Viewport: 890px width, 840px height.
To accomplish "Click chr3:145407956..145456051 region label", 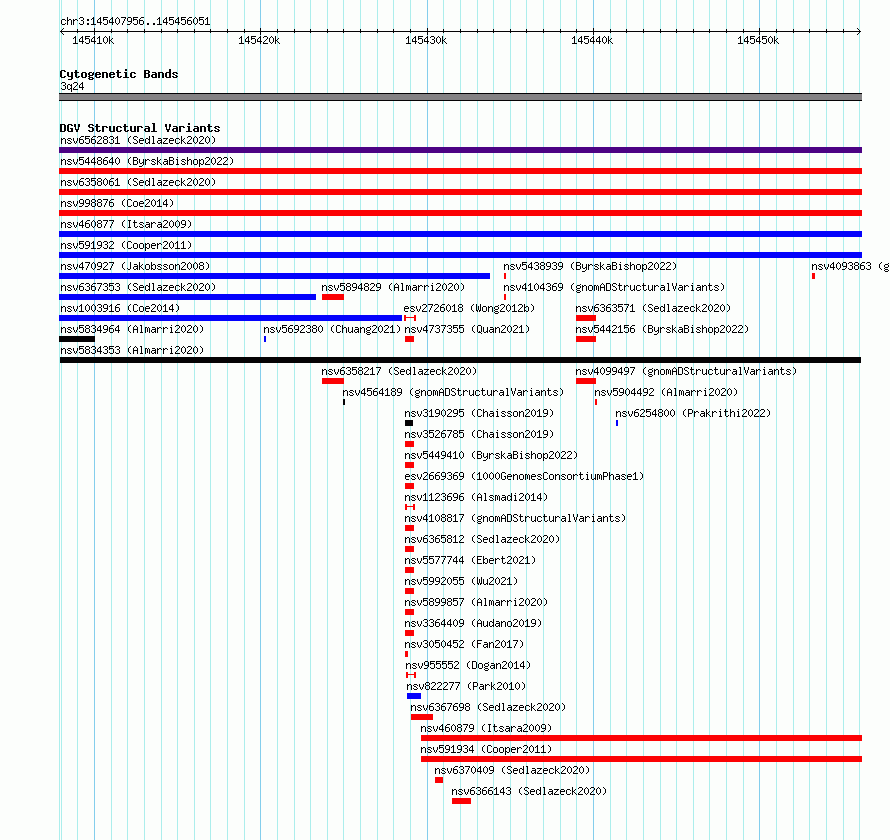I will [135, 22].
